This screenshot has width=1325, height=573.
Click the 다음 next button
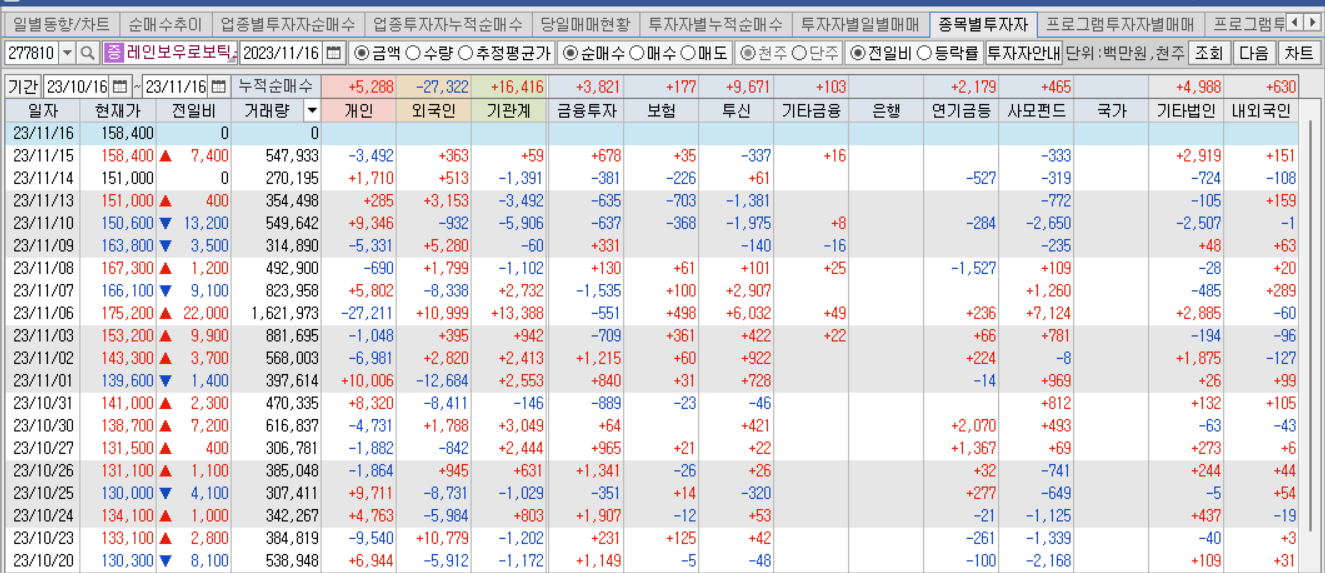point(1254,53)
